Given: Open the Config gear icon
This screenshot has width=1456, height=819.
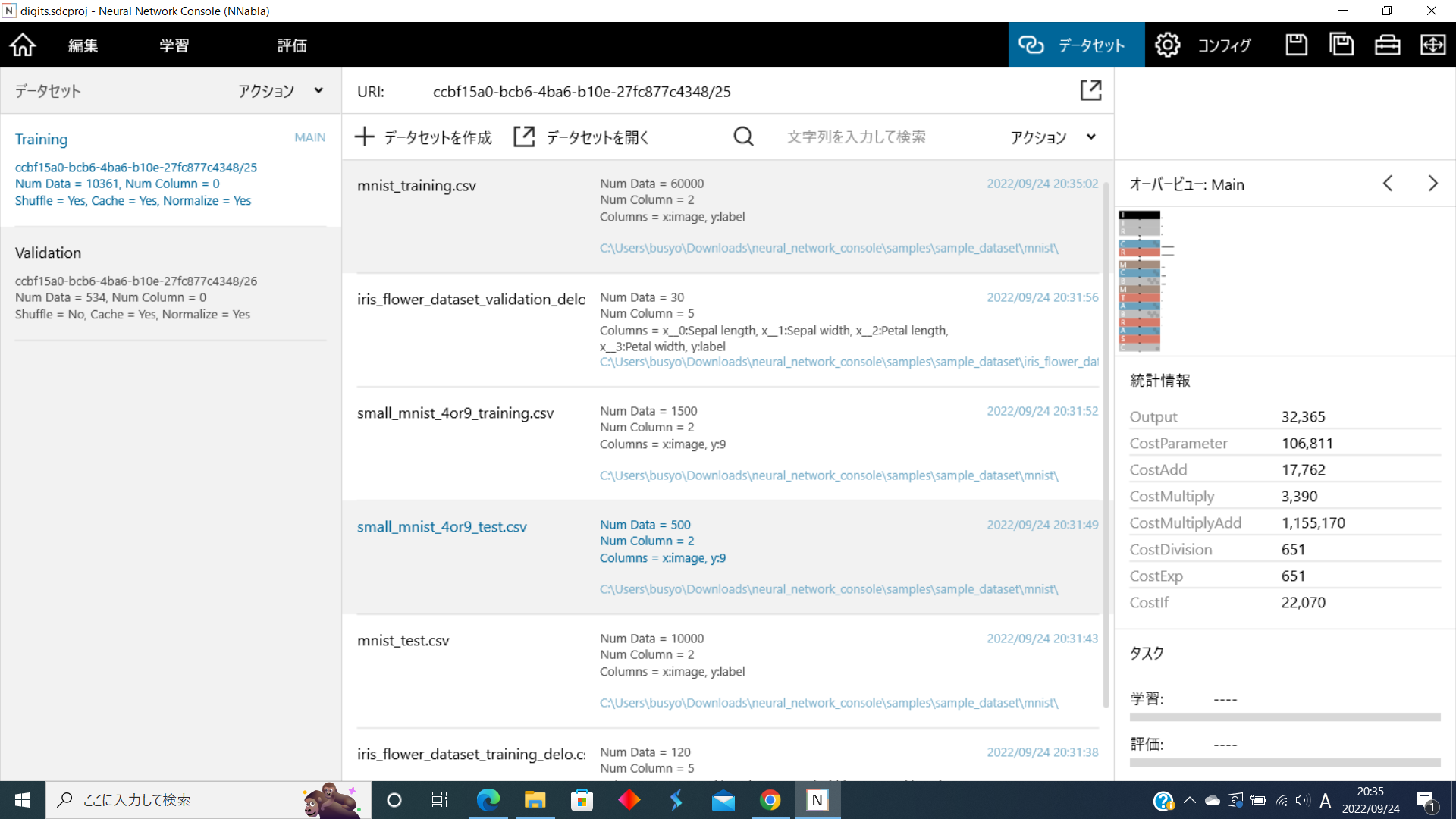Looking at the screenshot, I should 1167,45.
